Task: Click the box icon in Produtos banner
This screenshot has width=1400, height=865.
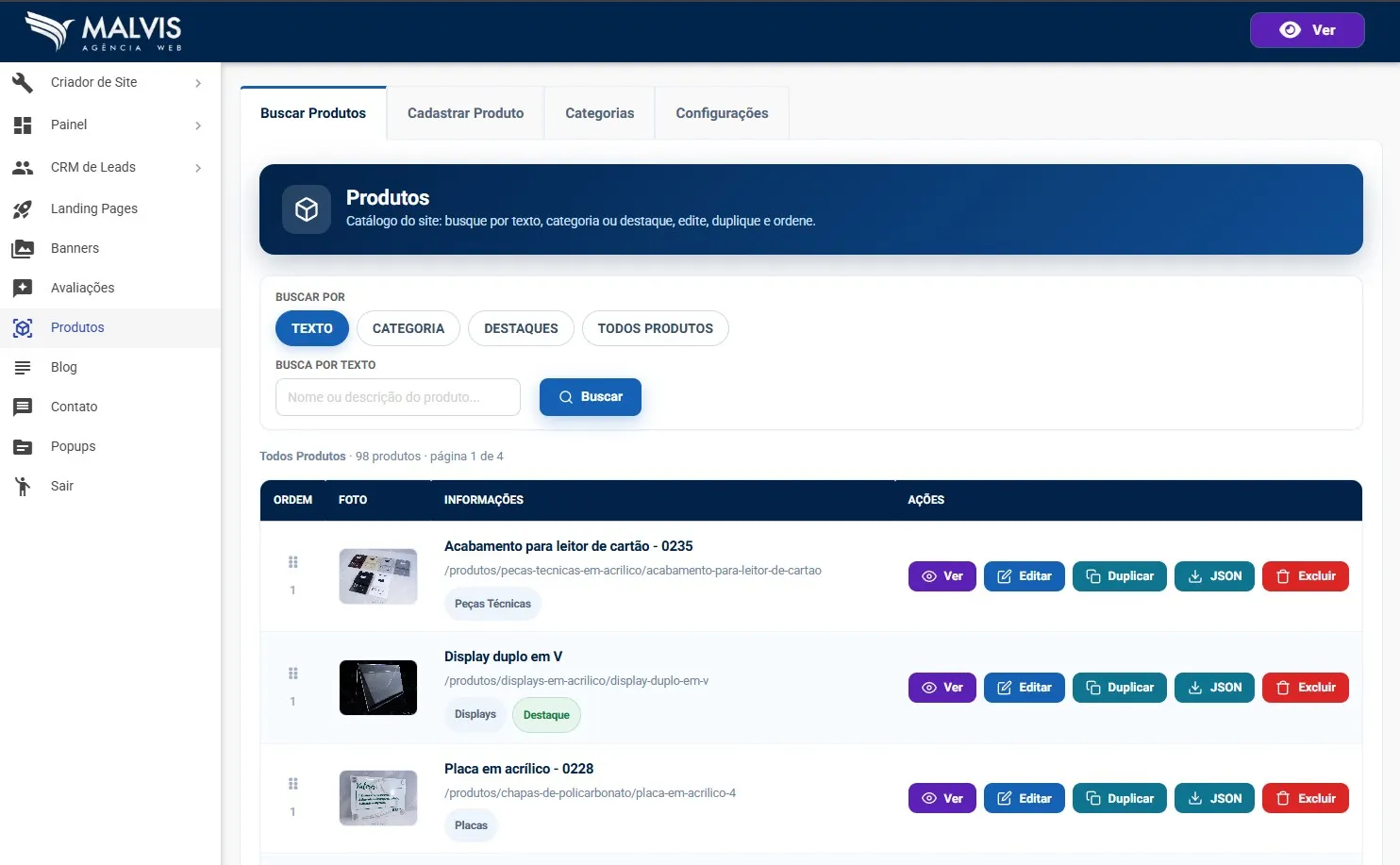Action: (307, 209)
